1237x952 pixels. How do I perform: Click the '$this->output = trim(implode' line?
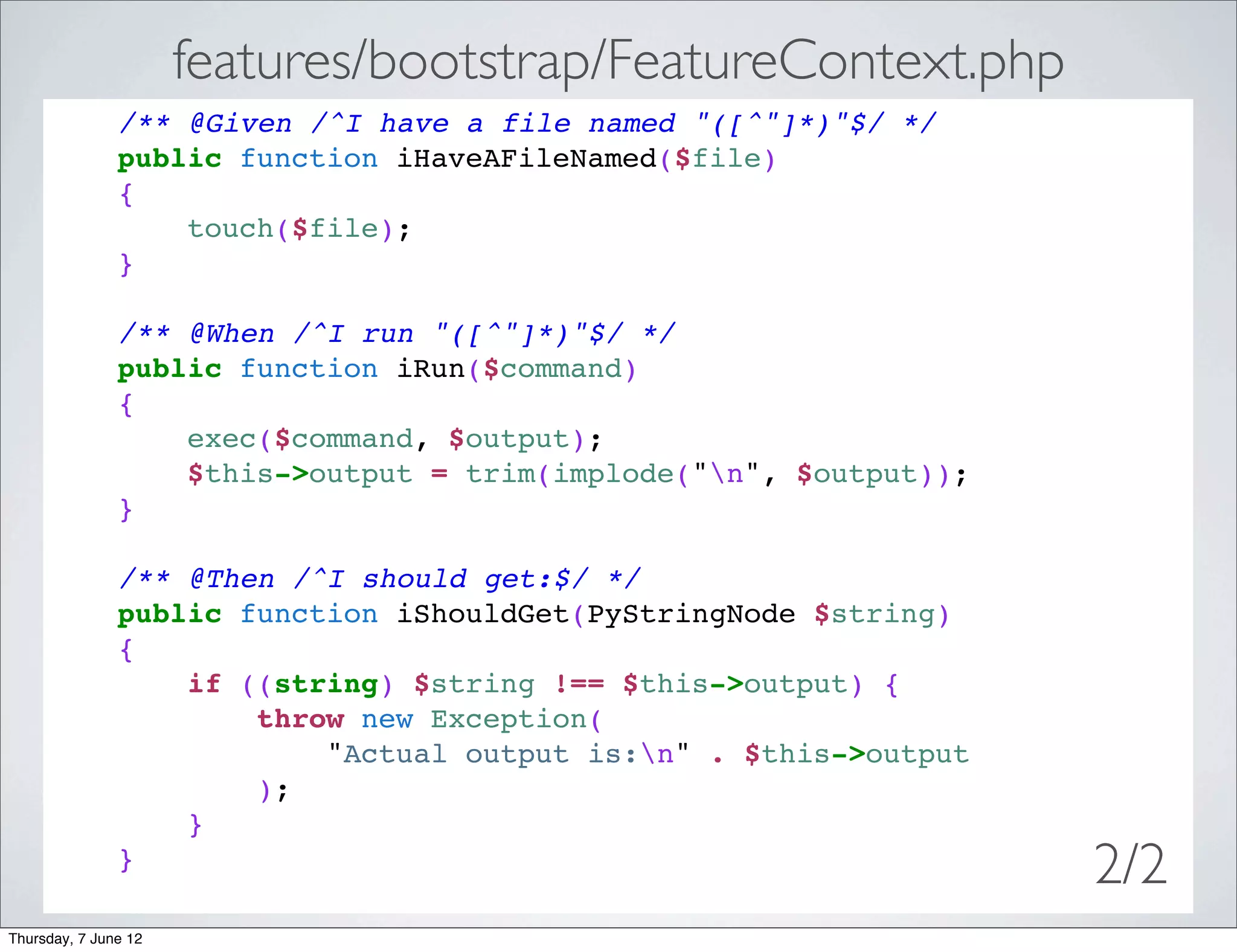[x=577, y=475]
